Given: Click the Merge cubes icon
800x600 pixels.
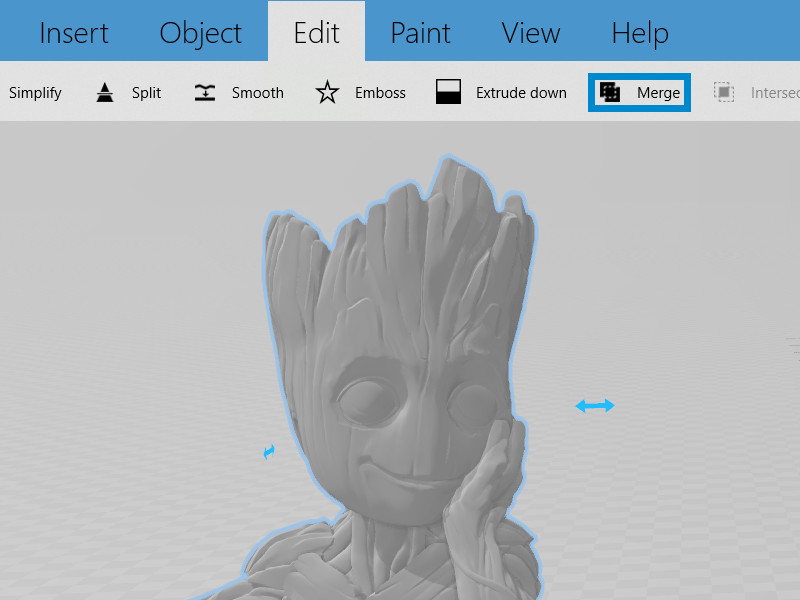Looking at the screenshot, I should click(x=610, y=92).
